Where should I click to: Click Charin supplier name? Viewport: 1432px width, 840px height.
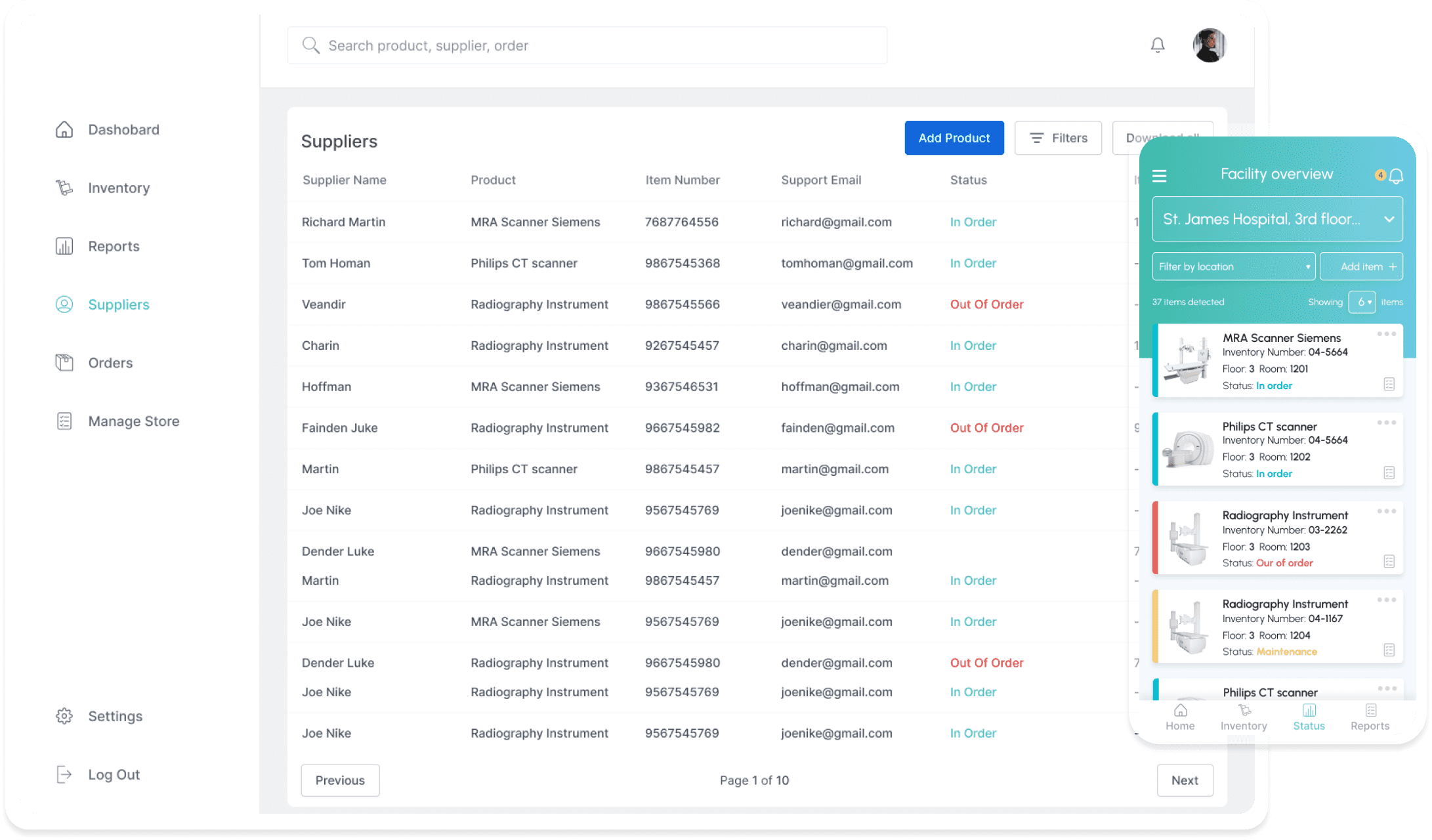pos(320,346)
